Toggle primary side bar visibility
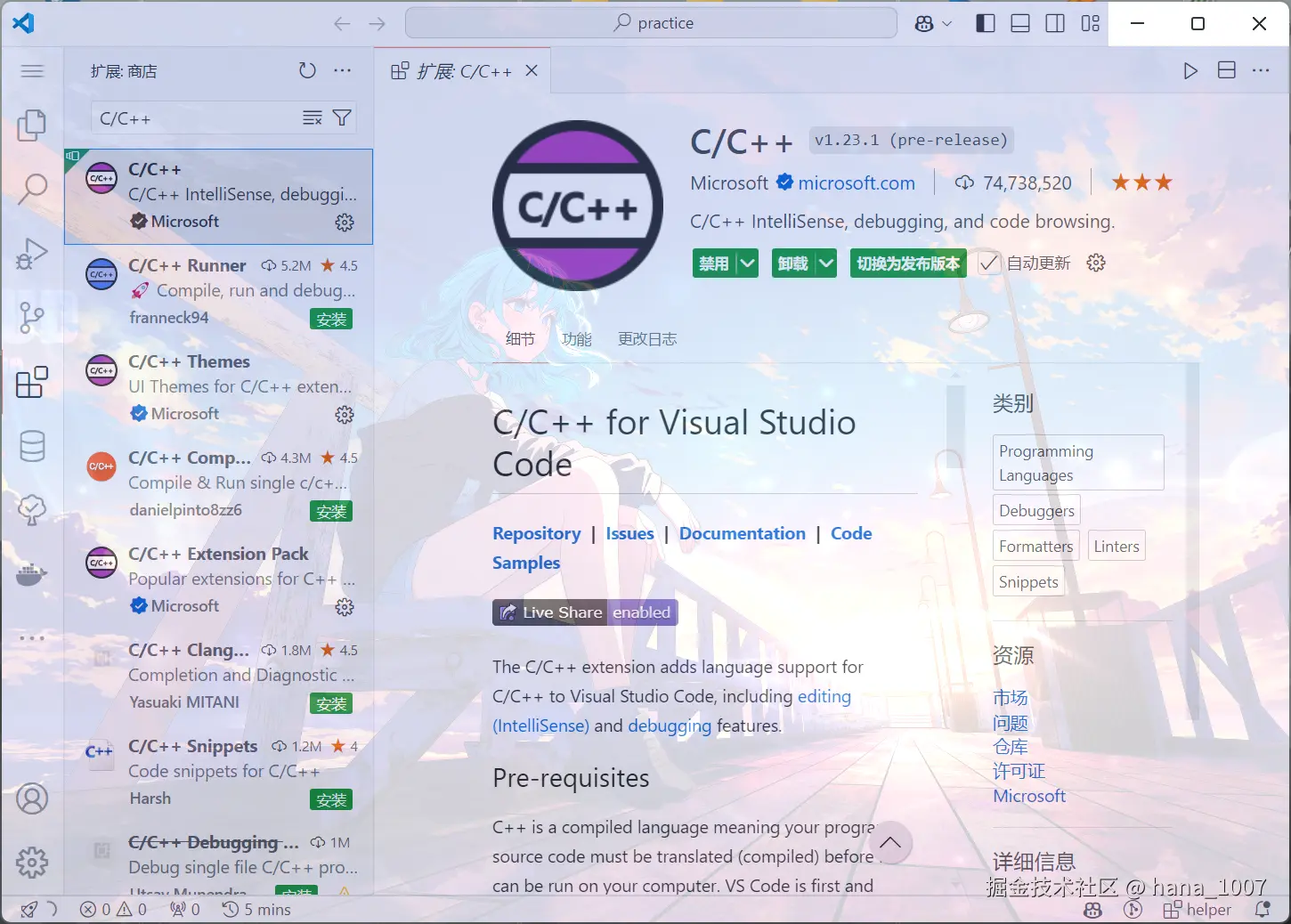The height and width of the screenshot is (924, 1291). click(x=986, y=24)
